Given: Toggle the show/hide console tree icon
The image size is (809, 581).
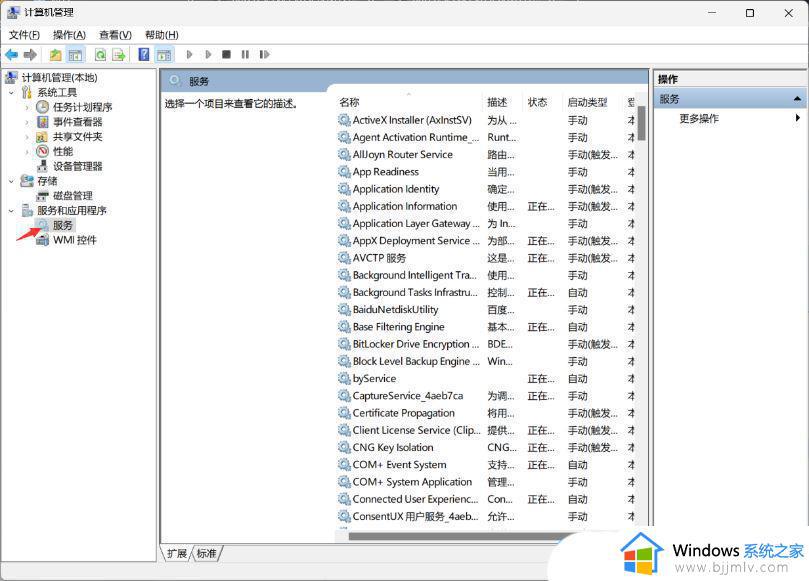Looking at the screenshot, I should pos(75,54).
